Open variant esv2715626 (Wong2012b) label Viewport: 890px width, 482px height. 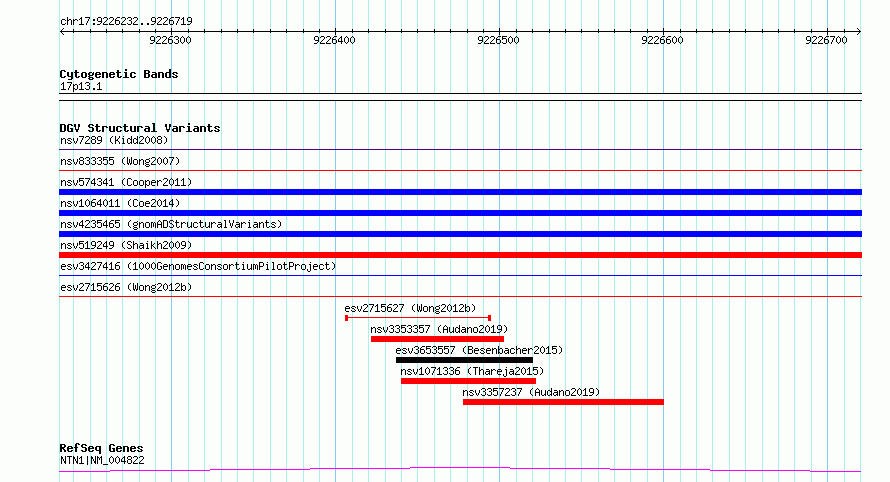126,287
